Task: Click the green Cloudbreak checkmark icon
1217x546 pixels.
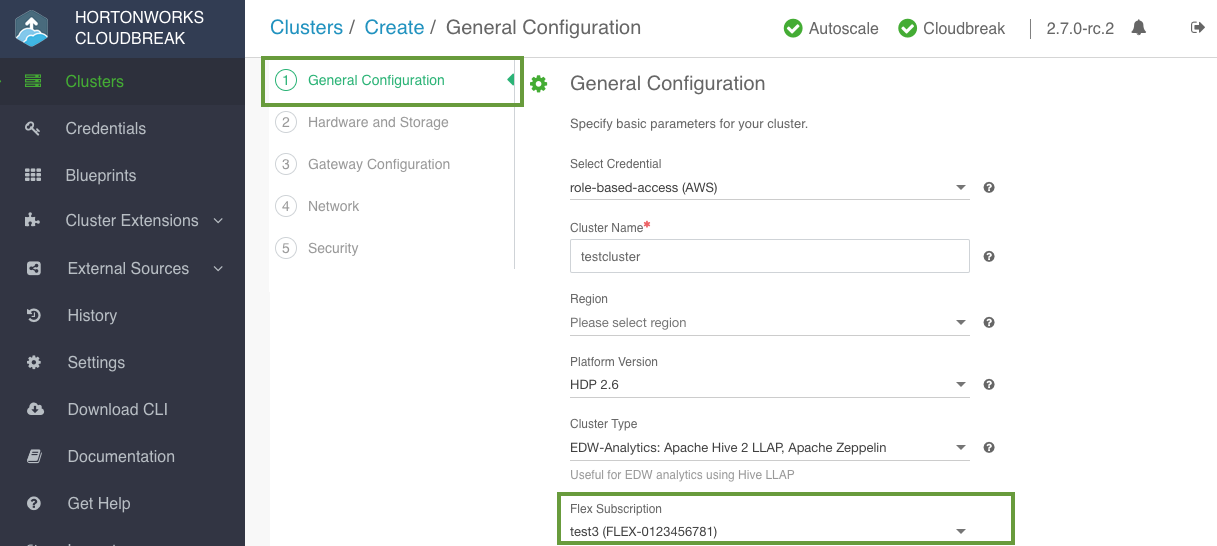Action: [908, 28]
